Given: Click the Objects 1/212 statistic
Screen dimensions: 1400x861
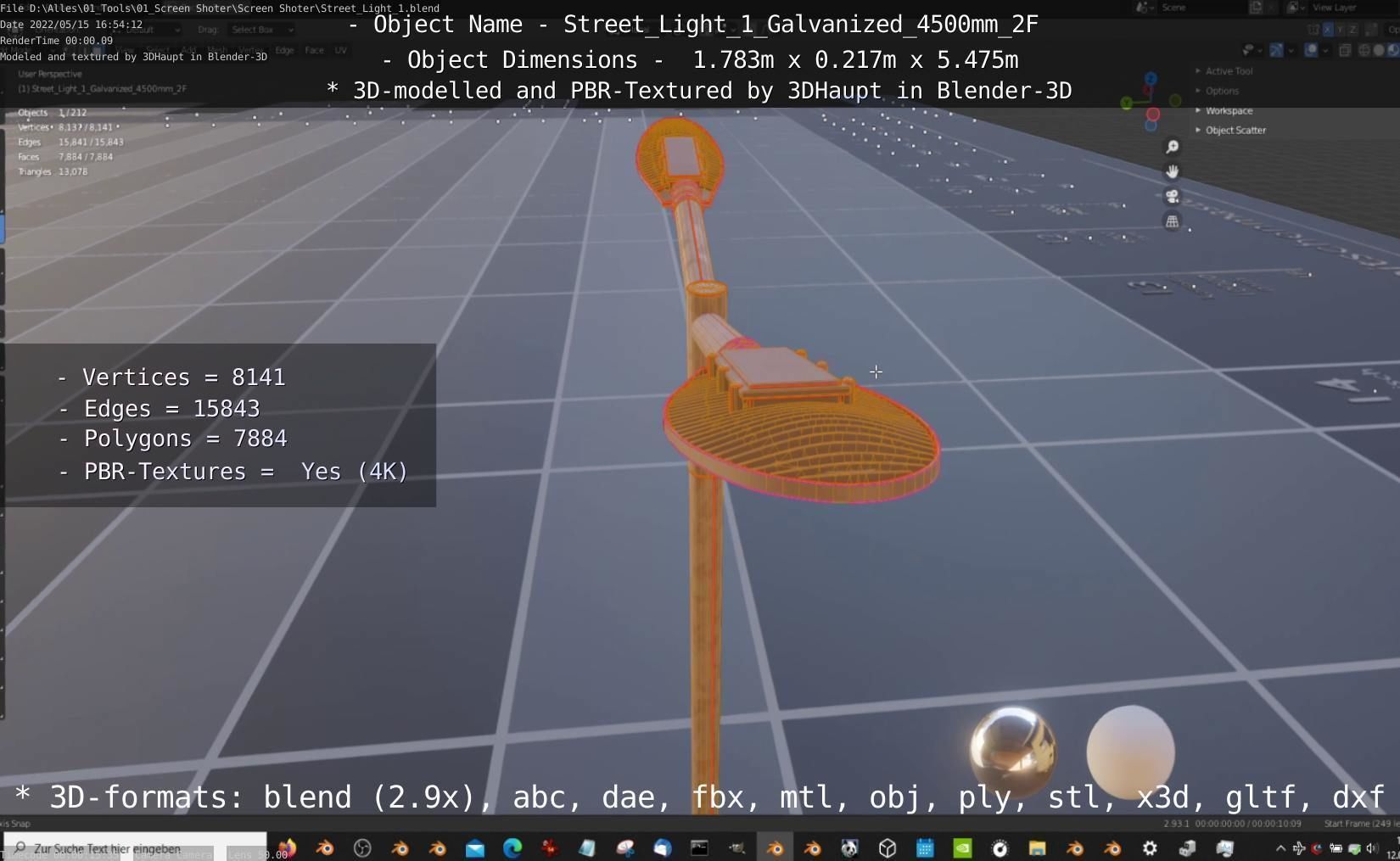Looking at the screenshot, I should point(53,112).
